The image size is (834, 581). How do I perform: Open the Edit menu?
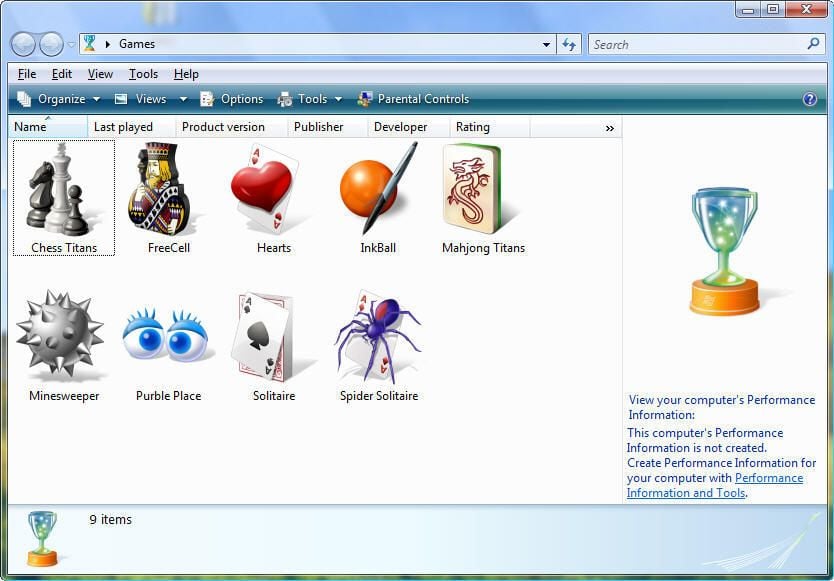click(62, 74)
